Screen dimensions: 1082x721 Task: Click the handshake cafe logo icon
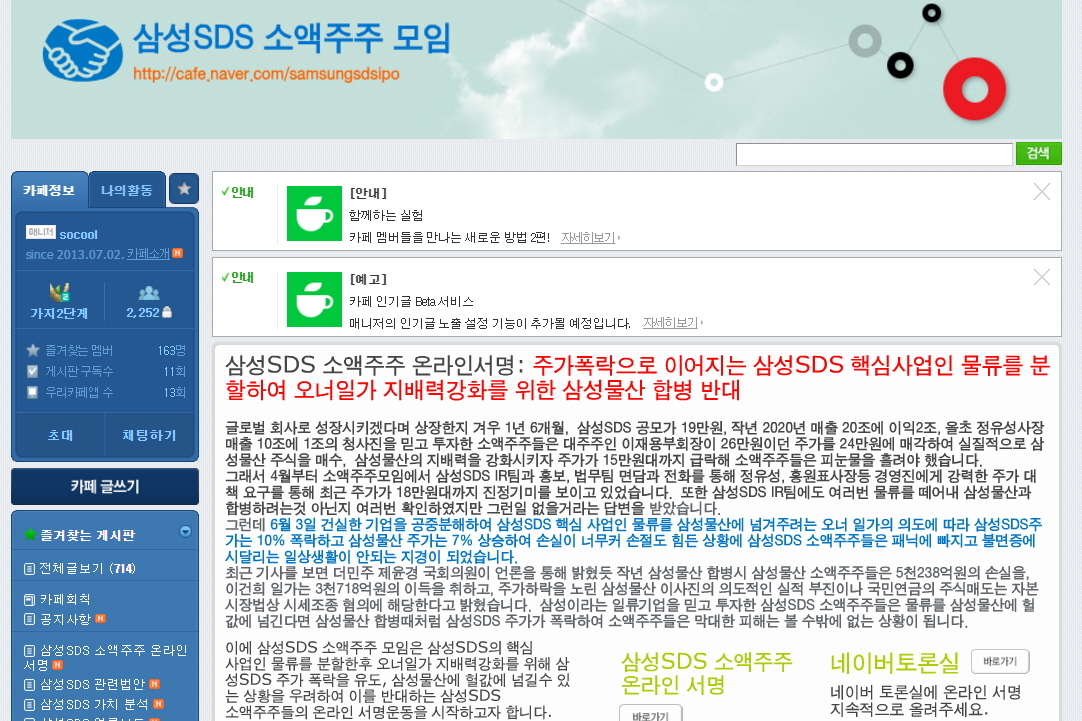[82, 50]
